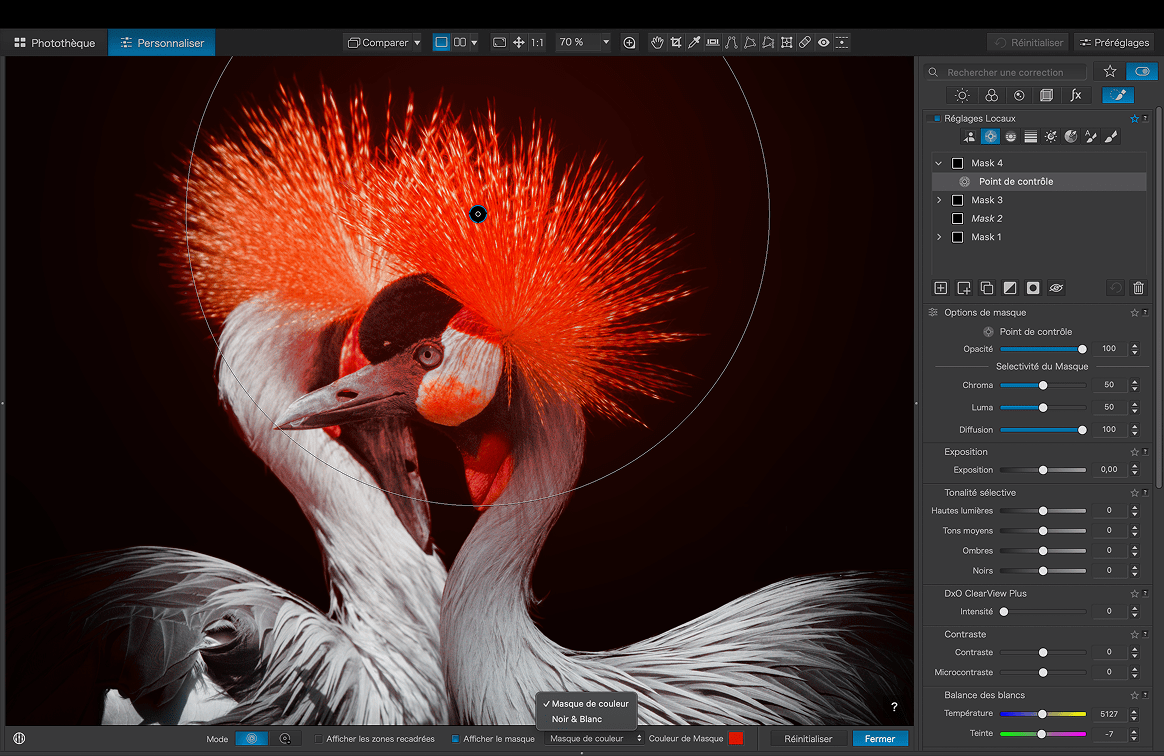This screenshot has width=1164, height=756.
Task: Click the red Couleur de Masque swatch
Action: tap(736, 739)
